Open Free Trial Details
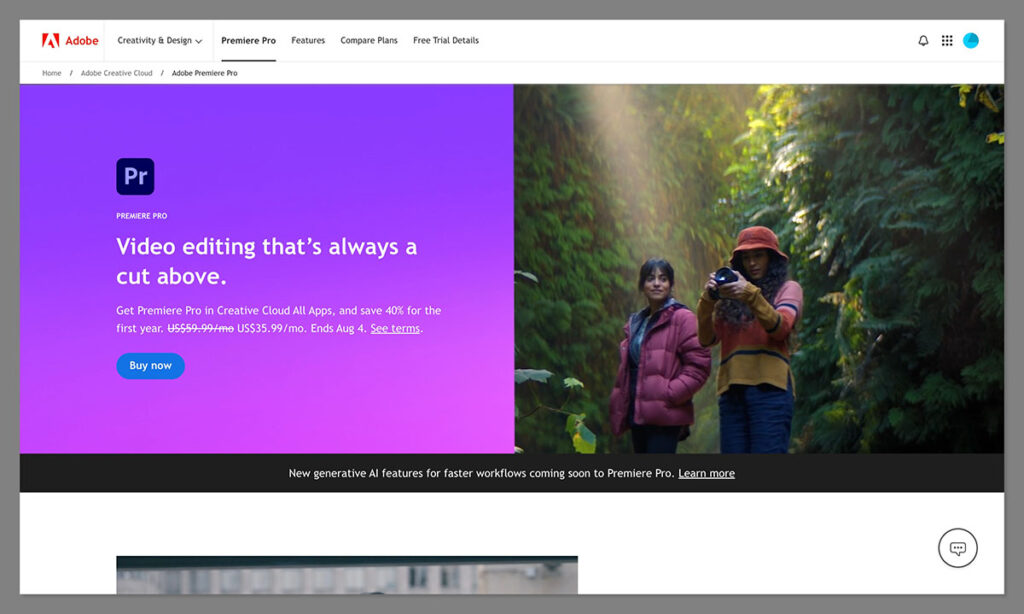 (445, 40)
